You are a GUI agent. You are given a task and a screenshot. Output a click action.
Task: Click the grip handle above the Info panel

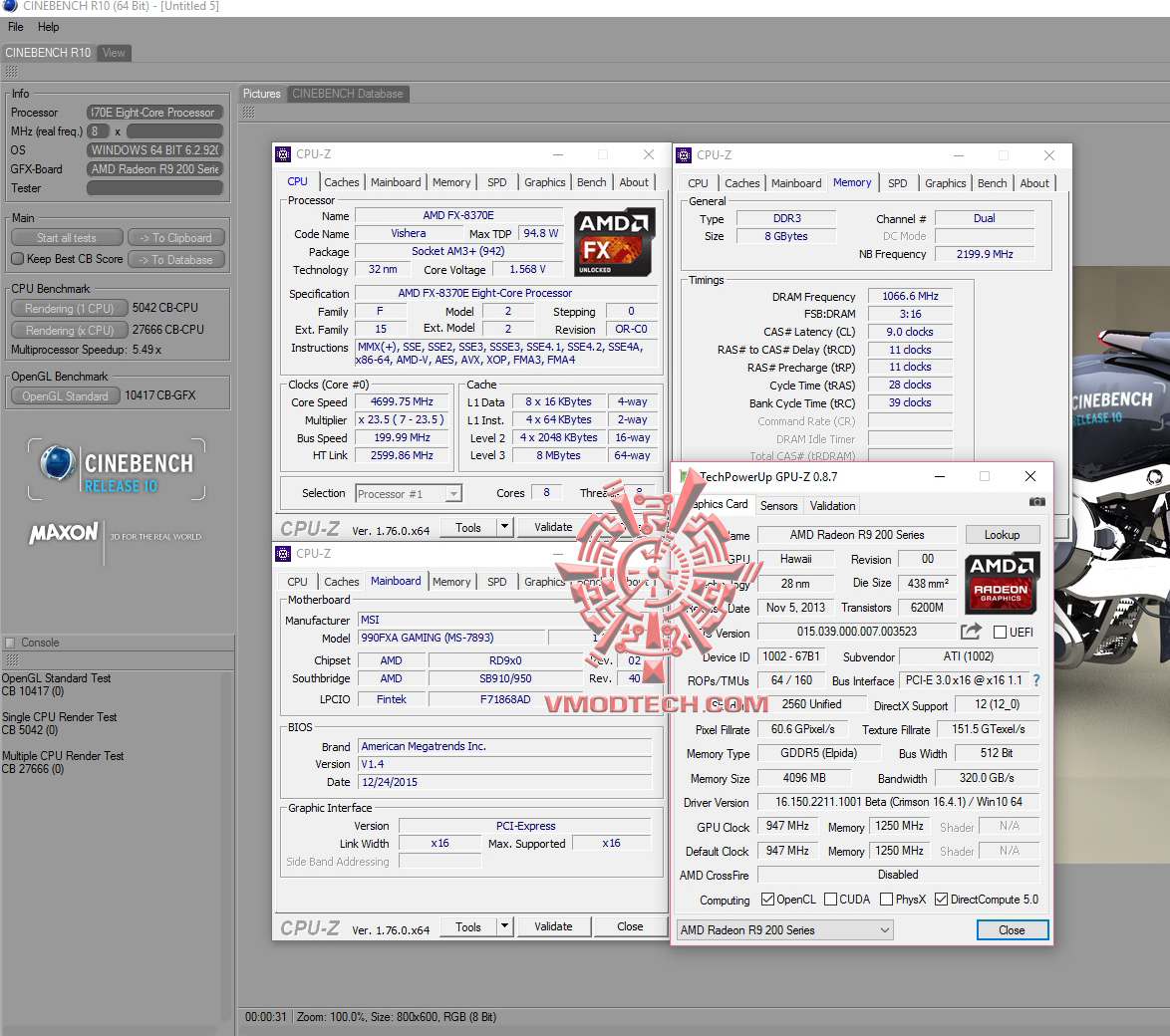11,72
